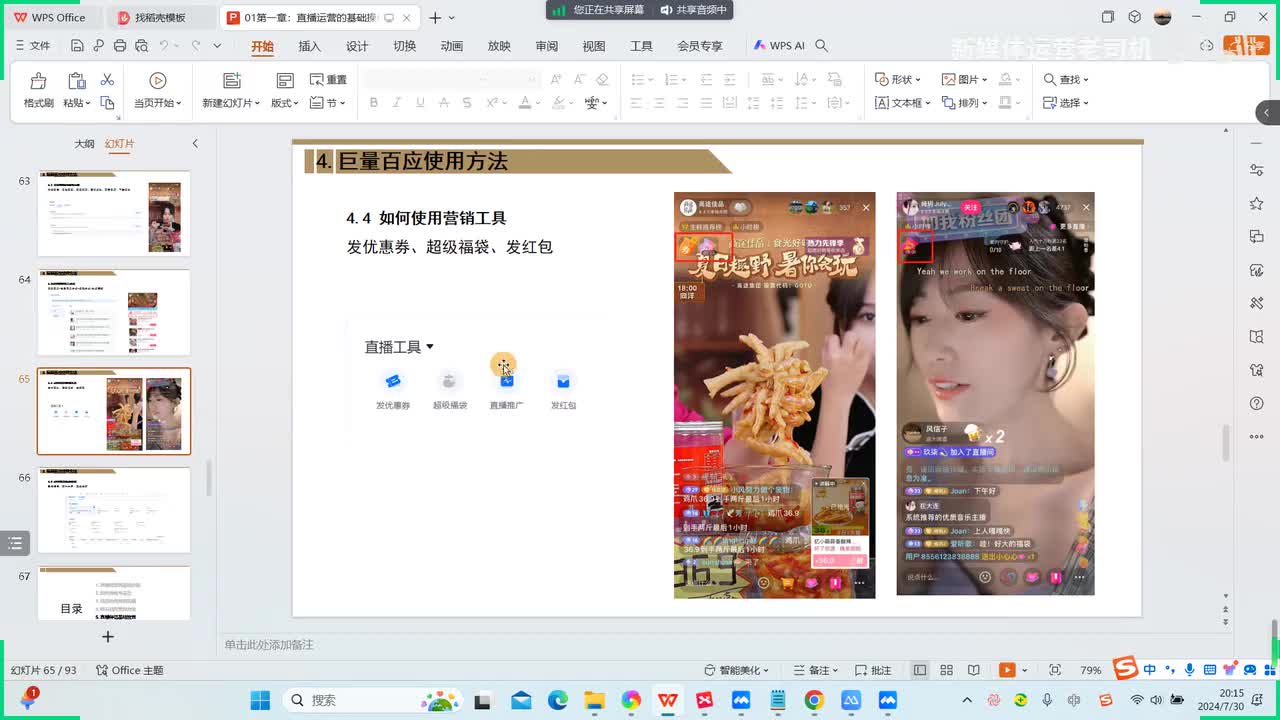Open the Text Box (文本框) dropdown
Screen dimensions: 1280x720
903,103
